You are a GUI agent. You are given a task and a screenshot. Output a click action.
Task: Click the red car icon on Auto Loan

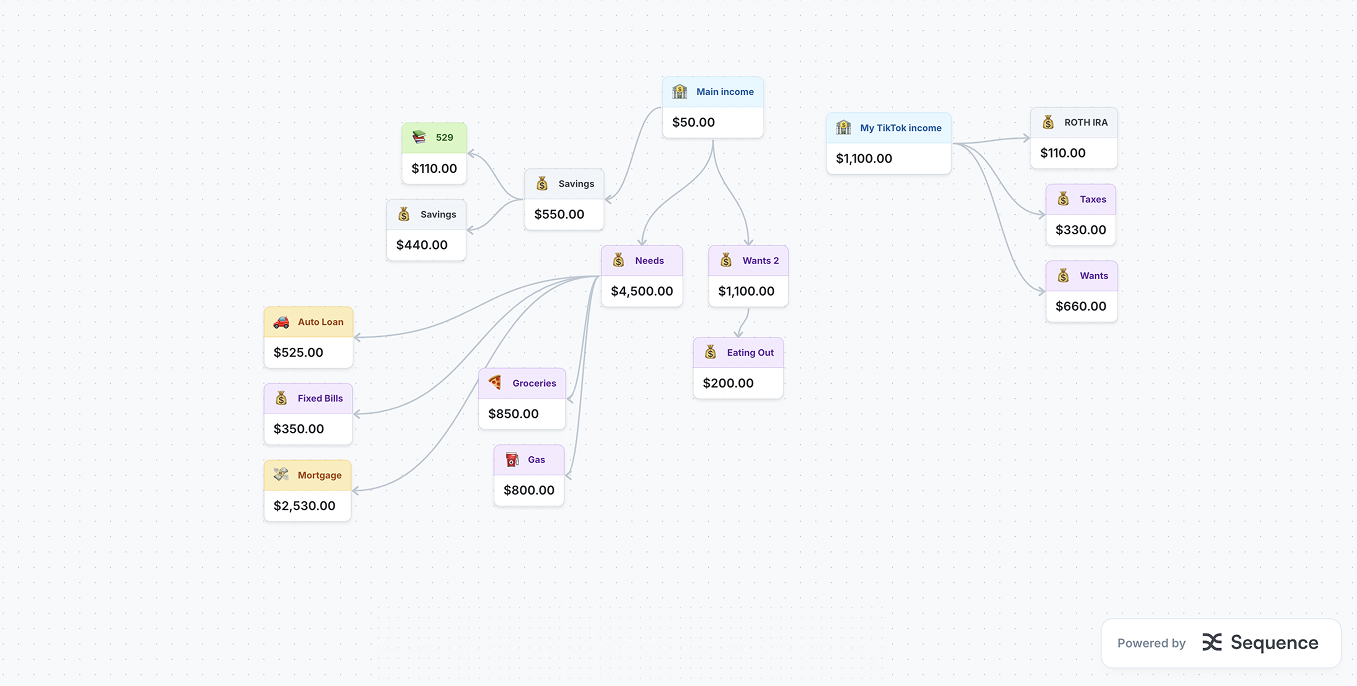click(281, 322)
